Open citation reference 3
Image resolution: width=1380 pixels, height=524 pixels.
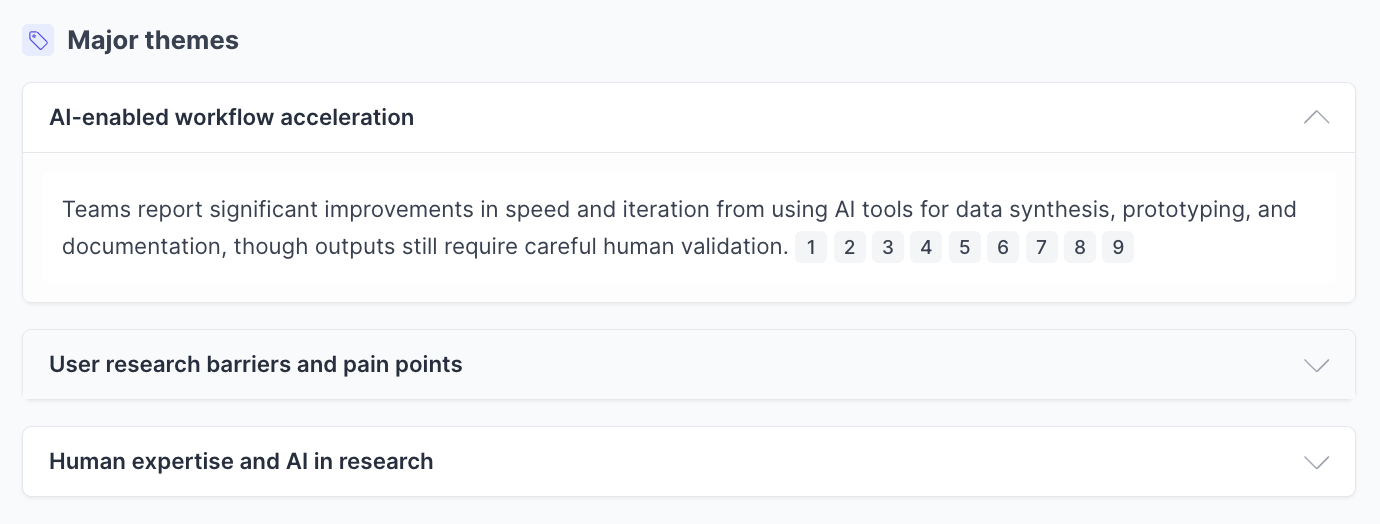point(887,247)
